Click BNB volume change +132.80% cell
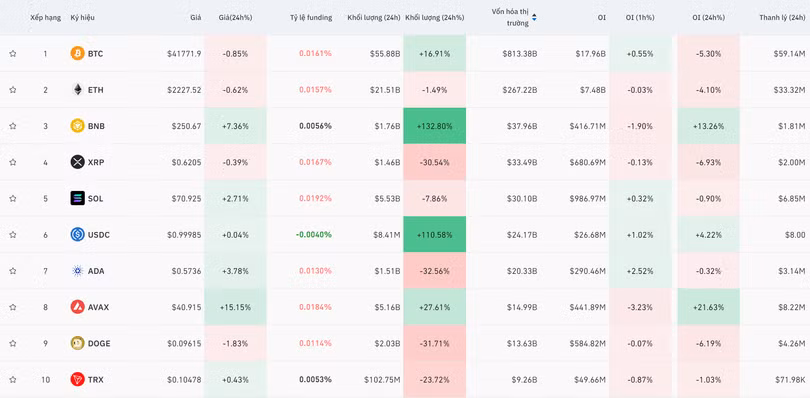The image size is (810, 398). click(434, 126)
